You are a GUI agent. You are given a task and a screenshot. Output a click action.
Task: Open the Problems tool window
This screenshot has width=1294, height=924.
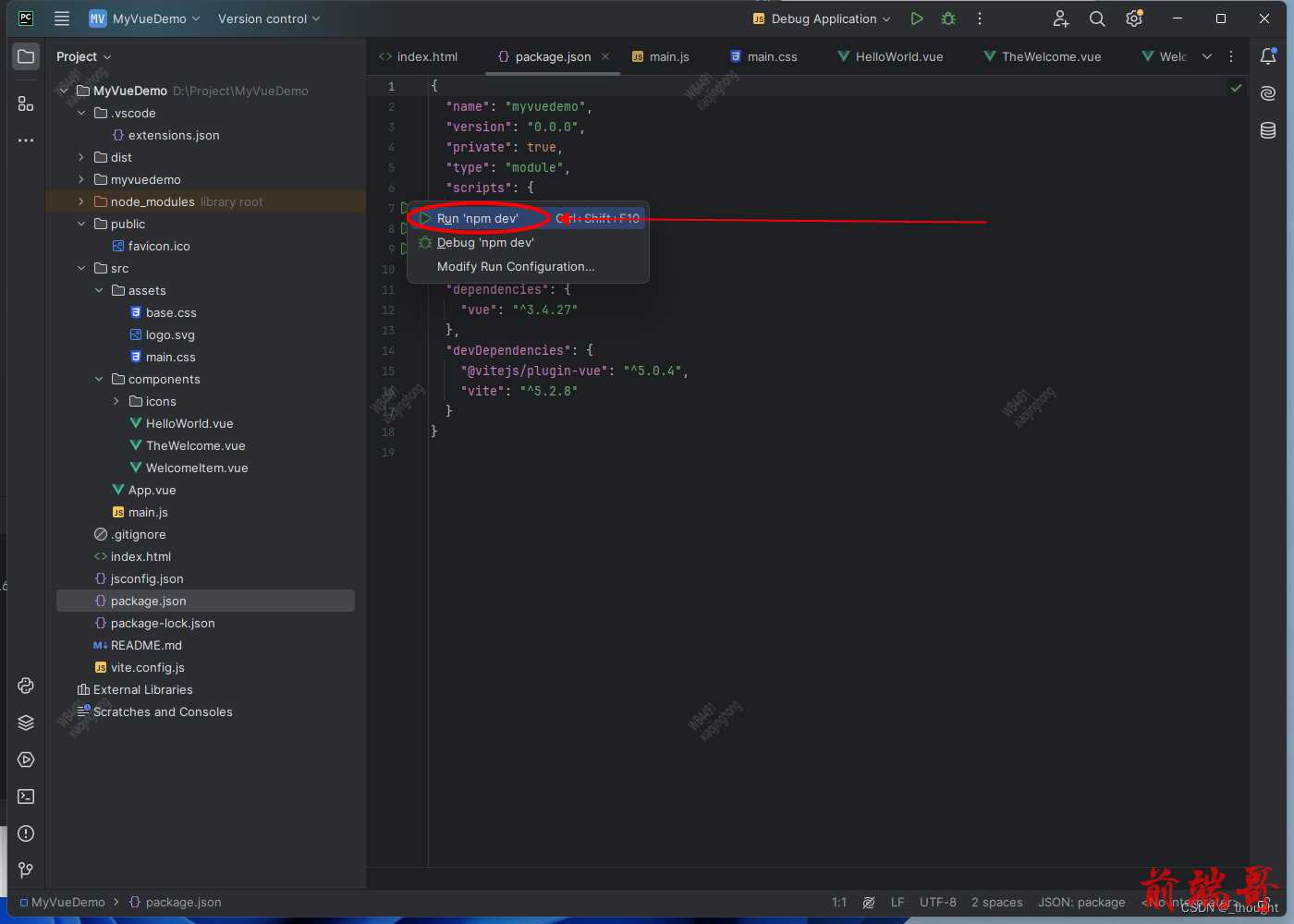point(26,833)
